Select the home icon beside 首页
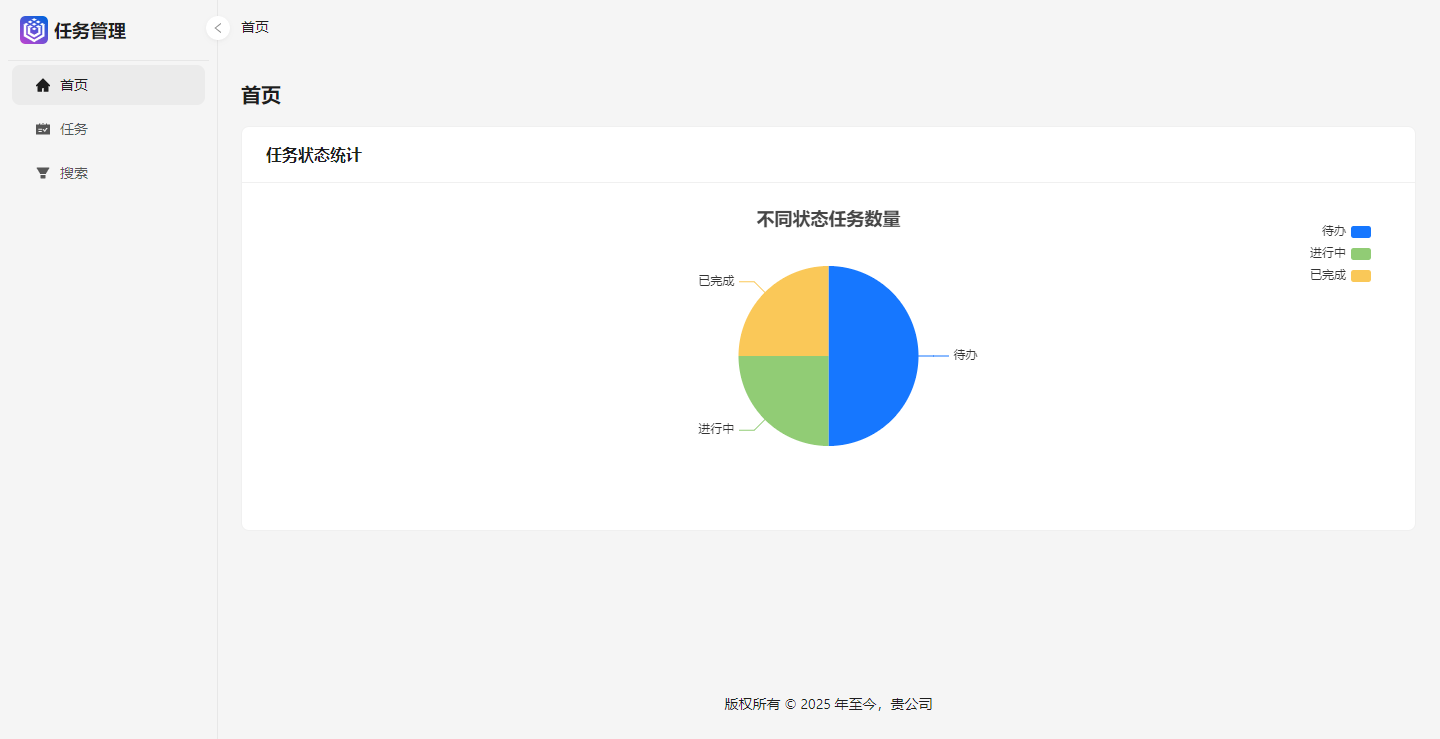This screenshot has height=739, width=1440. coord(43,85)
